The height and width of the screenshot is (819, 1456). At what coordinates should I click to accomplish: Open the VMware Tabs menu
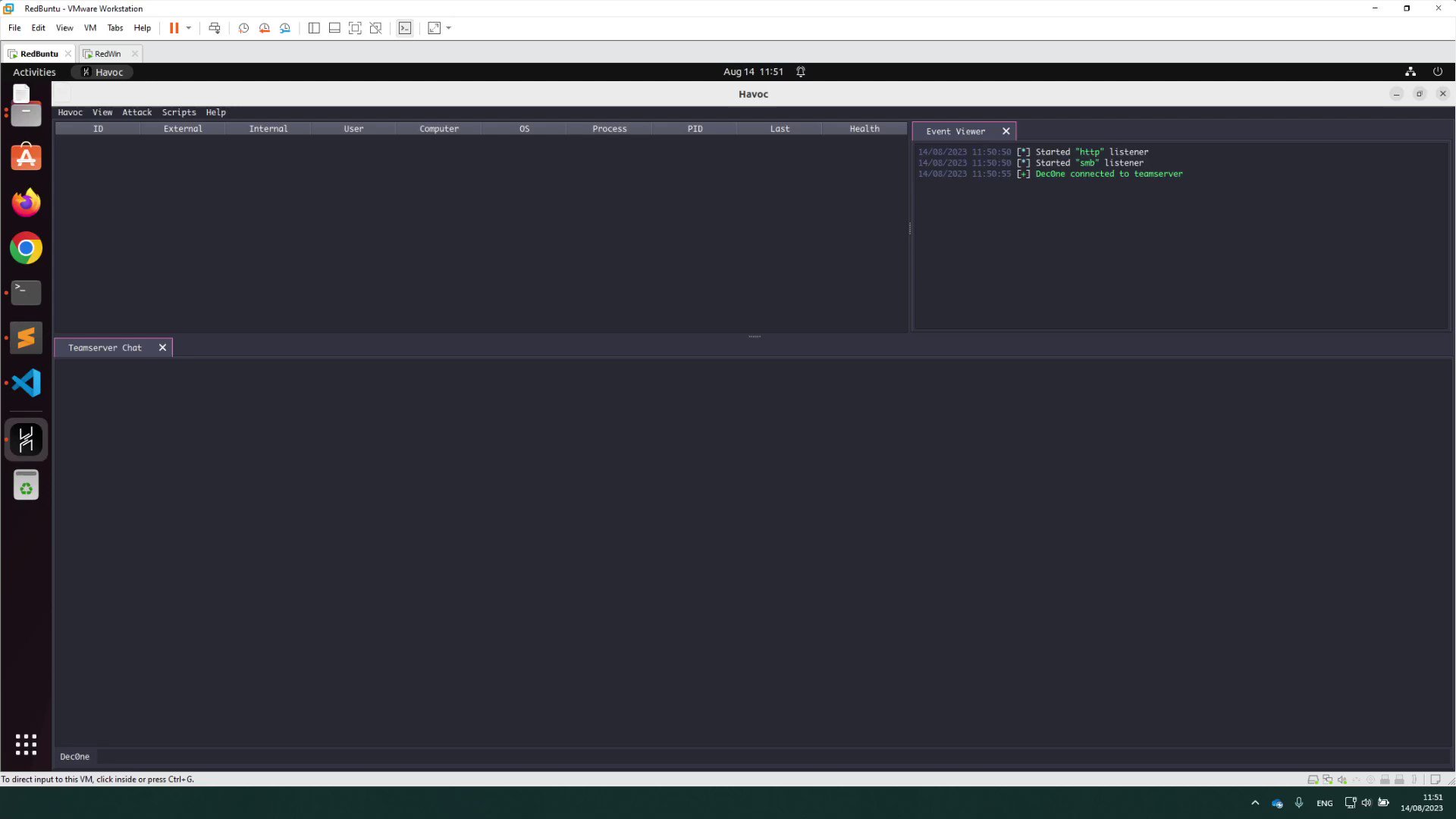[115, 28]
